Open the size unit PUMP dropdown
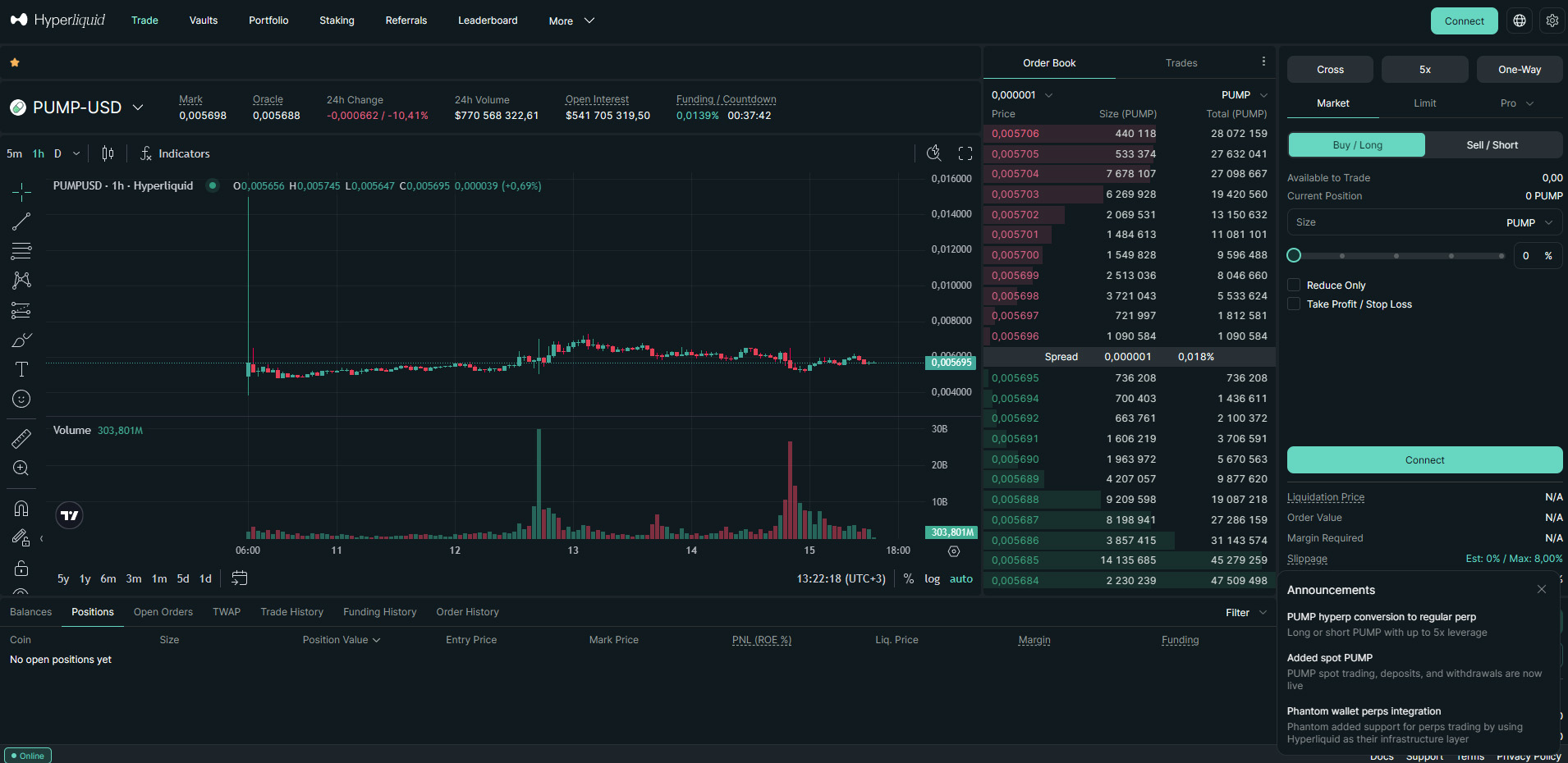Viewport: 1568px width, 763px height. pyautogui.click(x=1529, y=222)
